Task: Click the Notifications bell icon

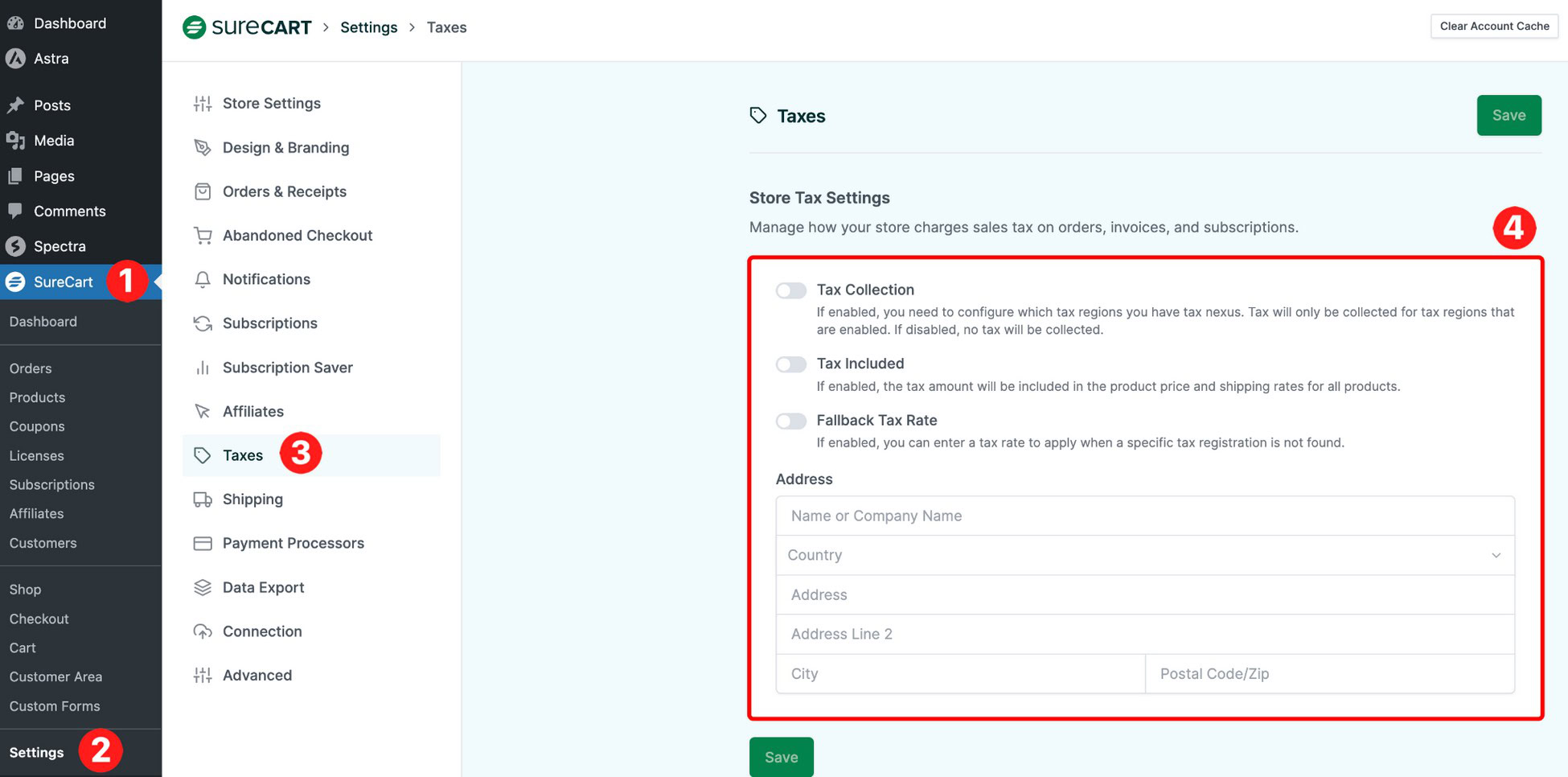Action: coord(203,279)
